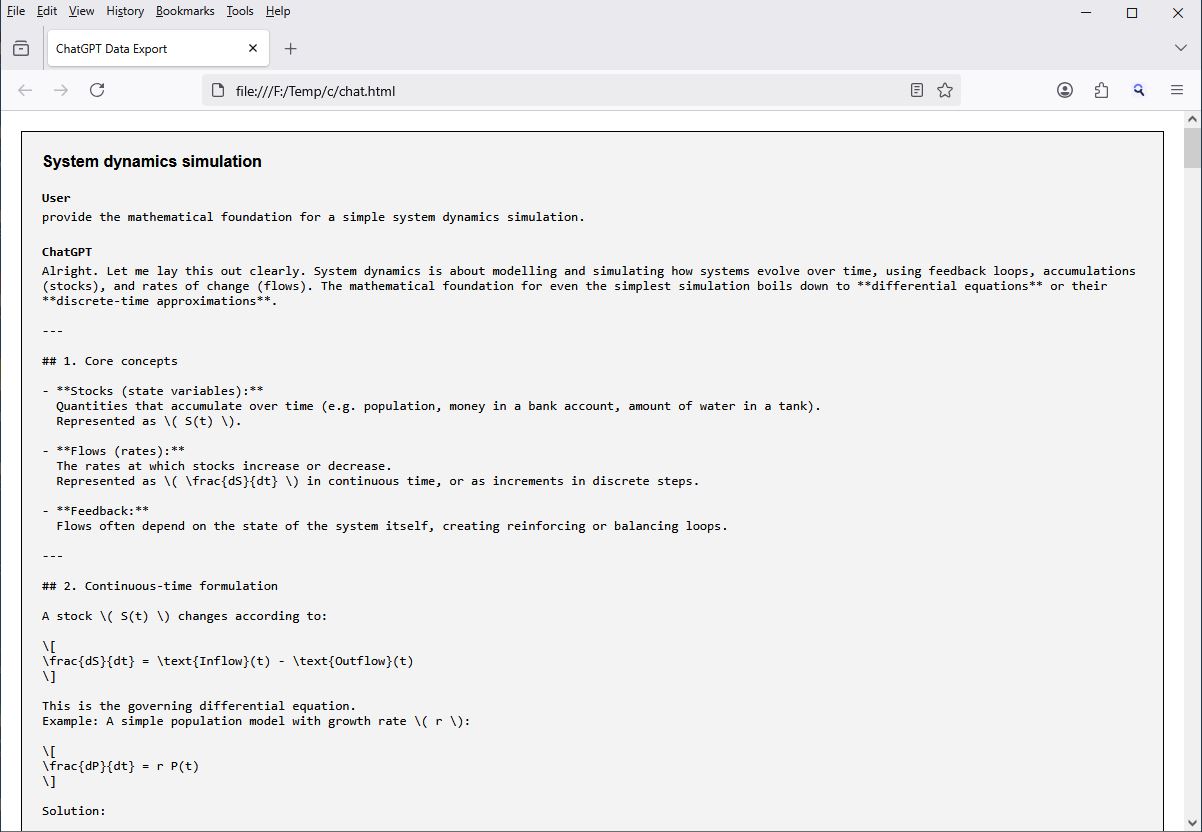Open the account profile icon
This screenshot has height=832, width=1202.
(x=1065, y=90)
